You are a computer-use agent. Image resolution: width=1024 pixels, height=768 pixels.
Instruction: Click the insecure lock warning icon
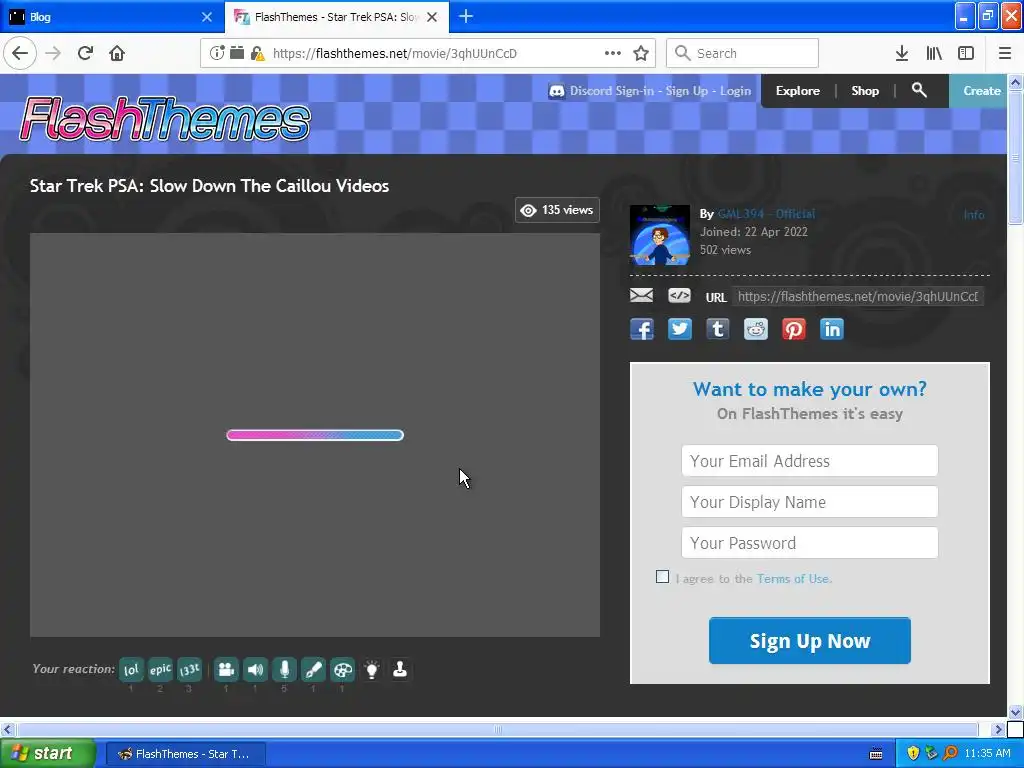pyautogui.click(x=257, y=53)
